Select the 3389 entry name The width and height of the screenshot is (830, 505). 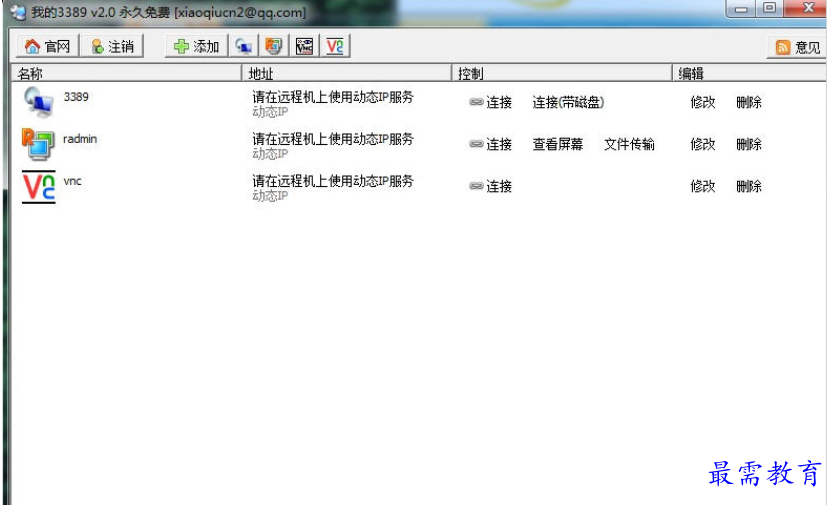76,97
